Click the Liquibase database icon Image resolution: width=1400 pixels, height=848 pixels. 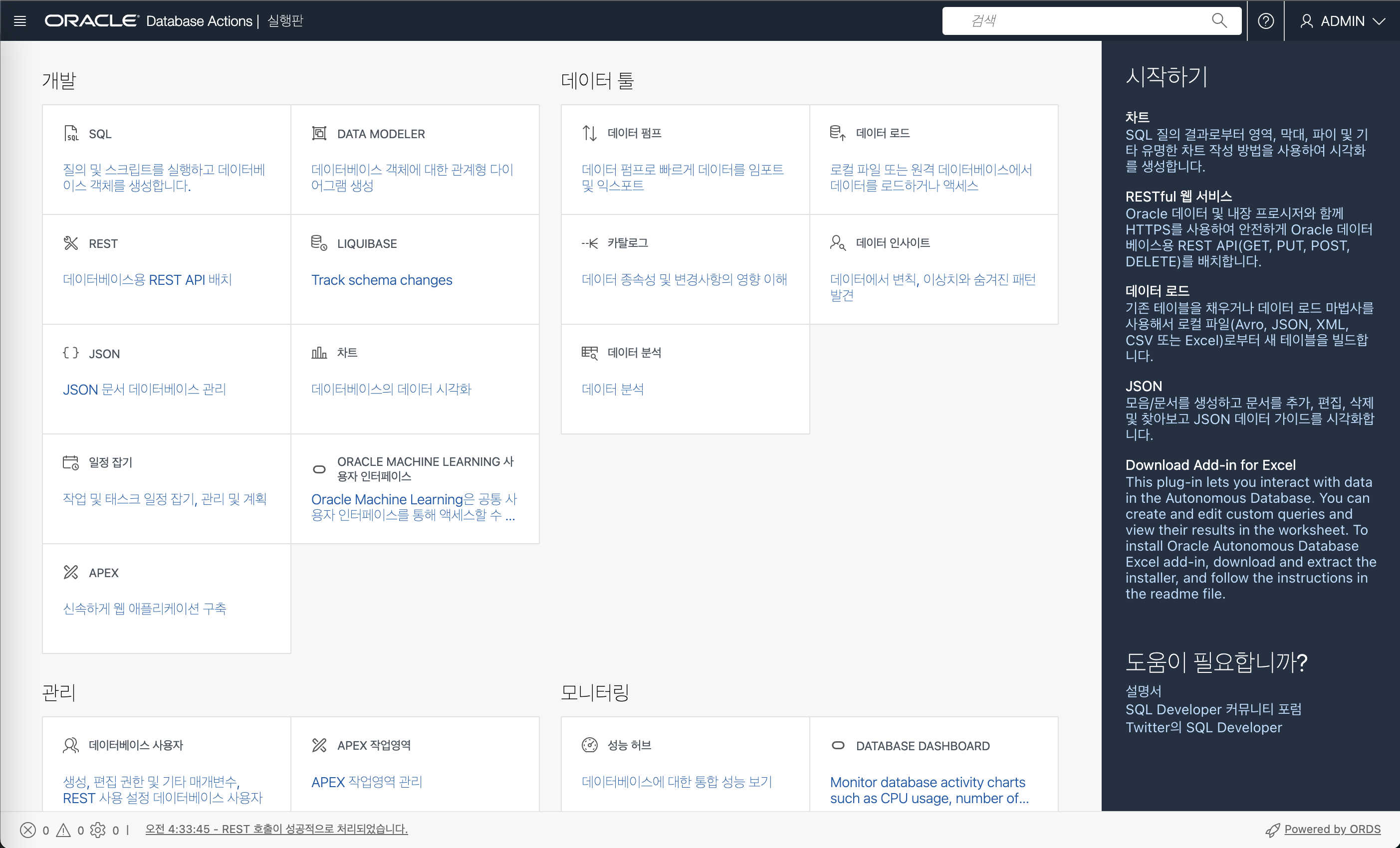319,243
